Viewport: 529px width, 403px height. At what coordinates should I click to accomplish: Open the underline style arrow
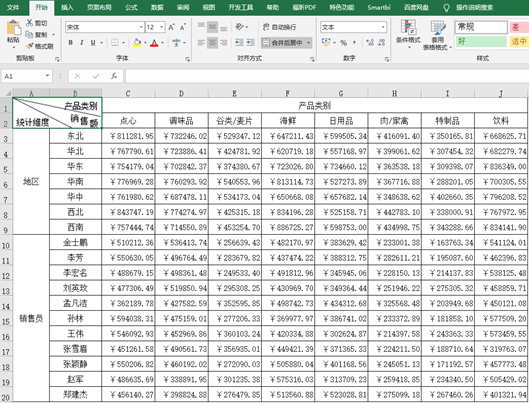[x=101, y=43]
